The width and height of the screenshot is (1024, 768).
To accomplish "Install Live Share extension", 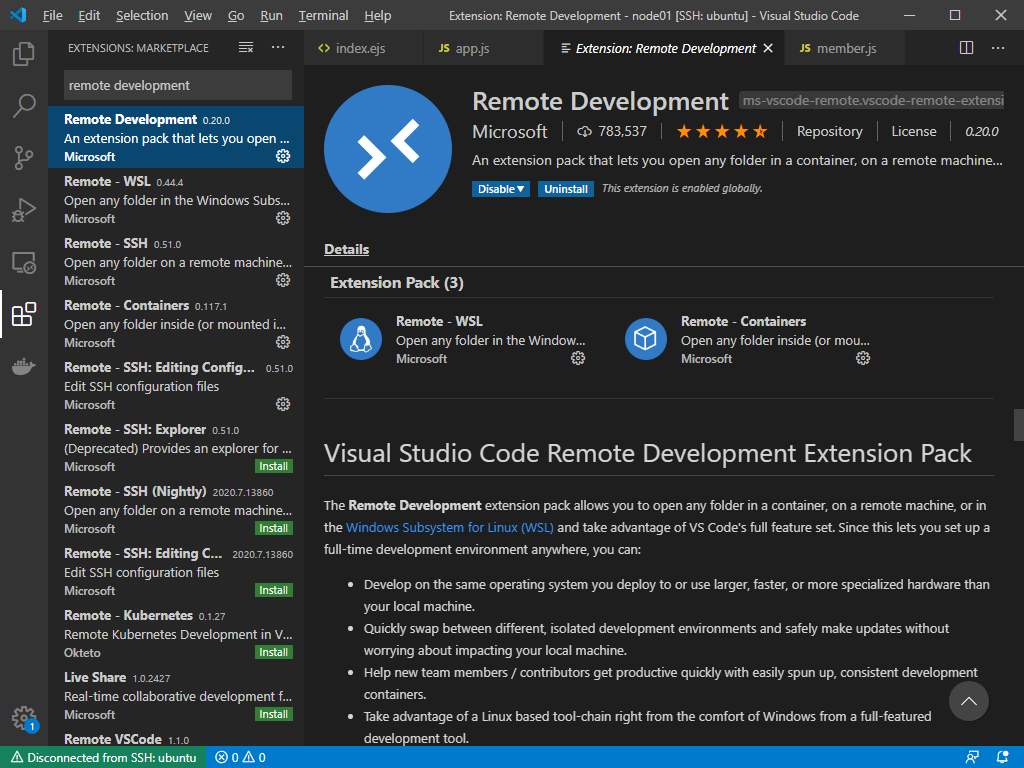I will pyautogui.click(x=274, y=714).
